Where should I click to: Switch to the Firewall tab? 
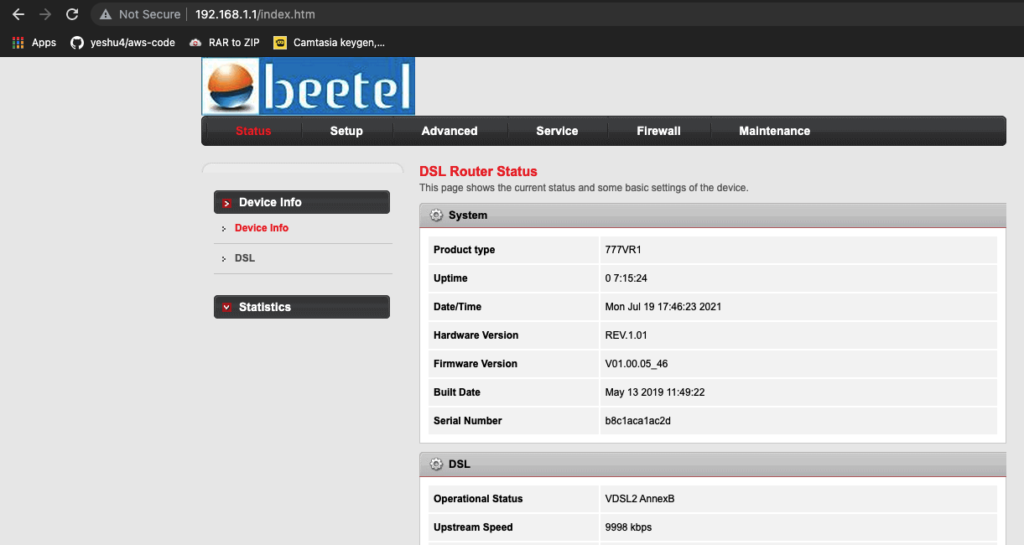click(658, 131)
